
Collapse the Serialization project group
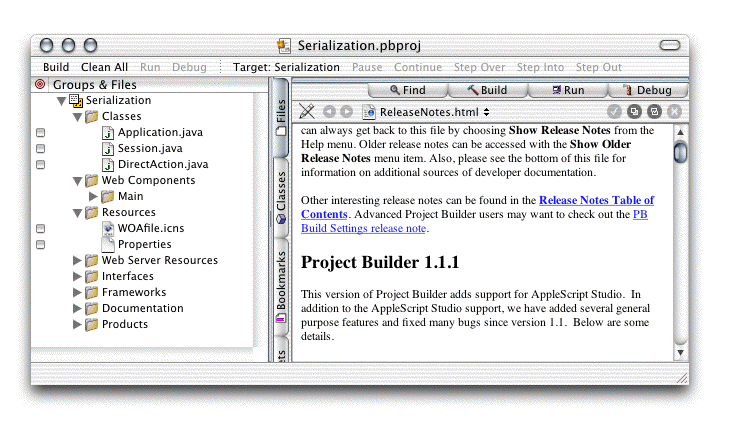[61, 101]
